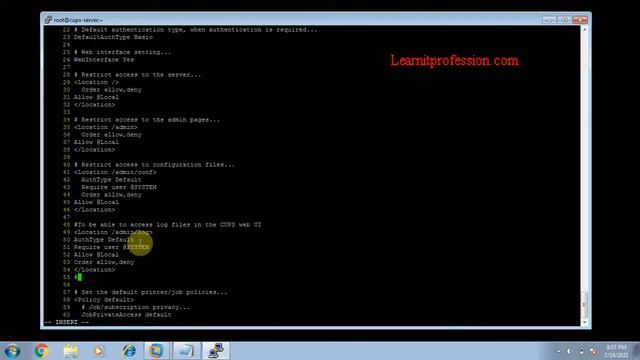The height and width of the screenshot is (360, 640).
Task: Open the volume speaker tray icon
Action: [x=569, y=351]
